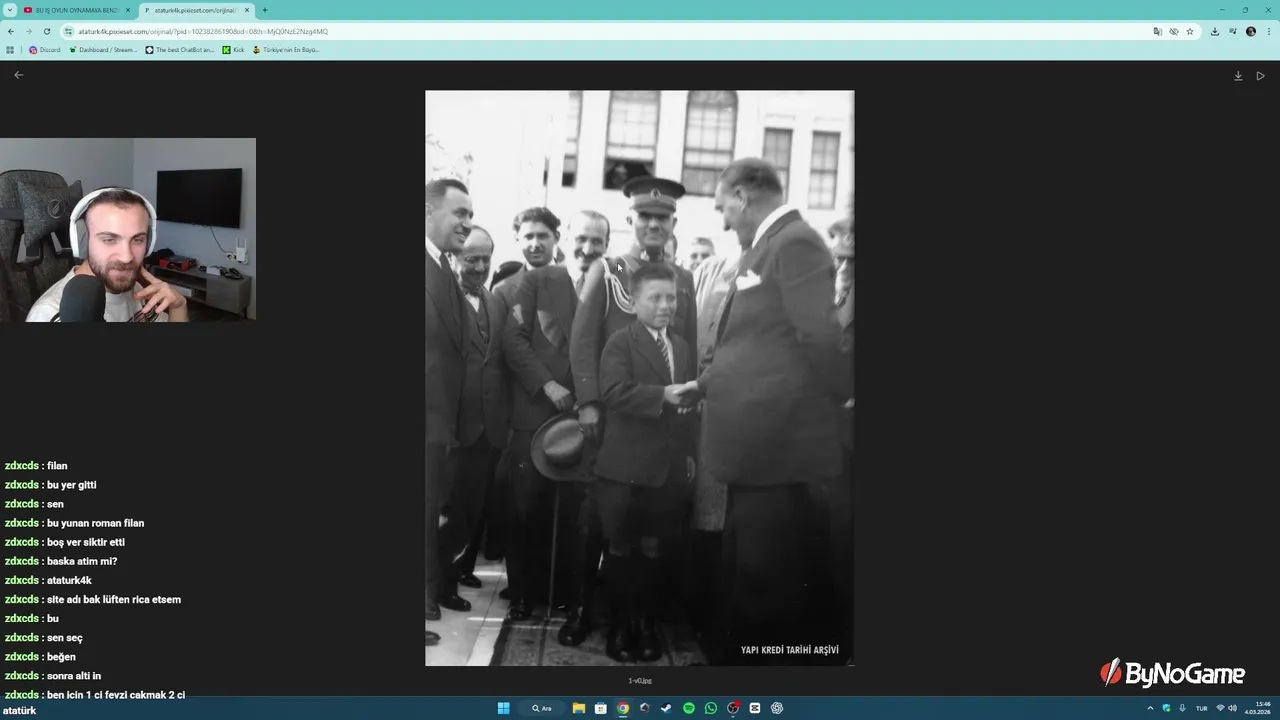Viewport: 1280px width, 720px height.
Task: Switch to the YouTube 'BU İŞ OYUN OYNAMAYA BENZ' tab
Action: pyautogui.click(x=77, y=10)
